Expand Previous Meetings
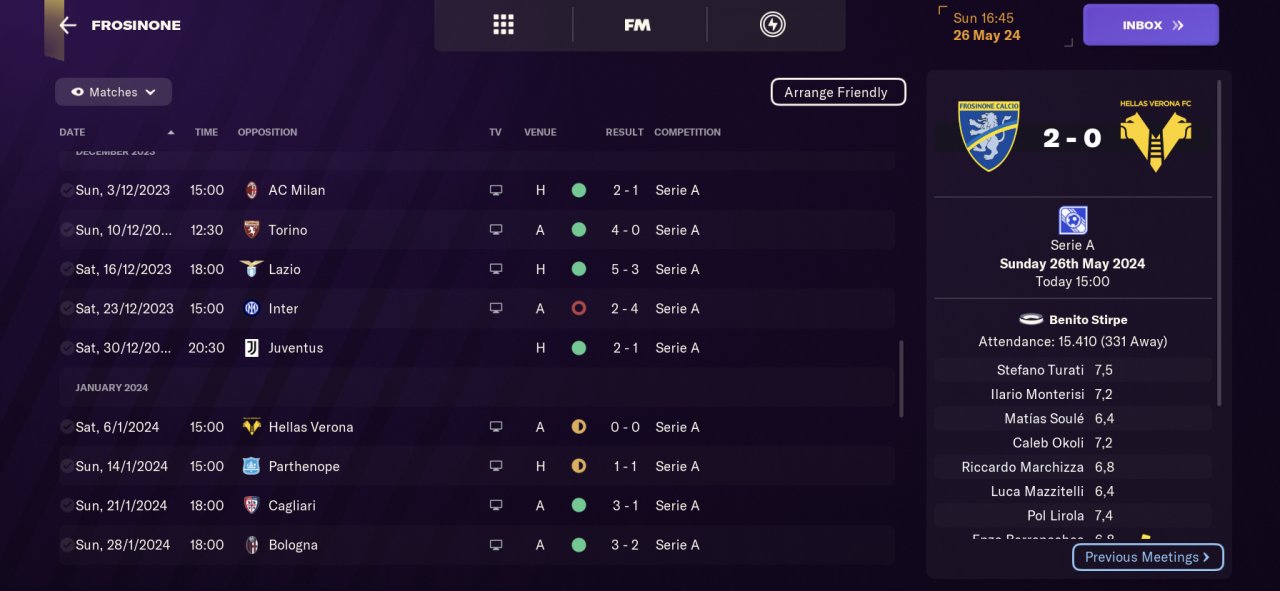Image resolution: width=1280 pixels, height=591 pixels. point(1147,557)
